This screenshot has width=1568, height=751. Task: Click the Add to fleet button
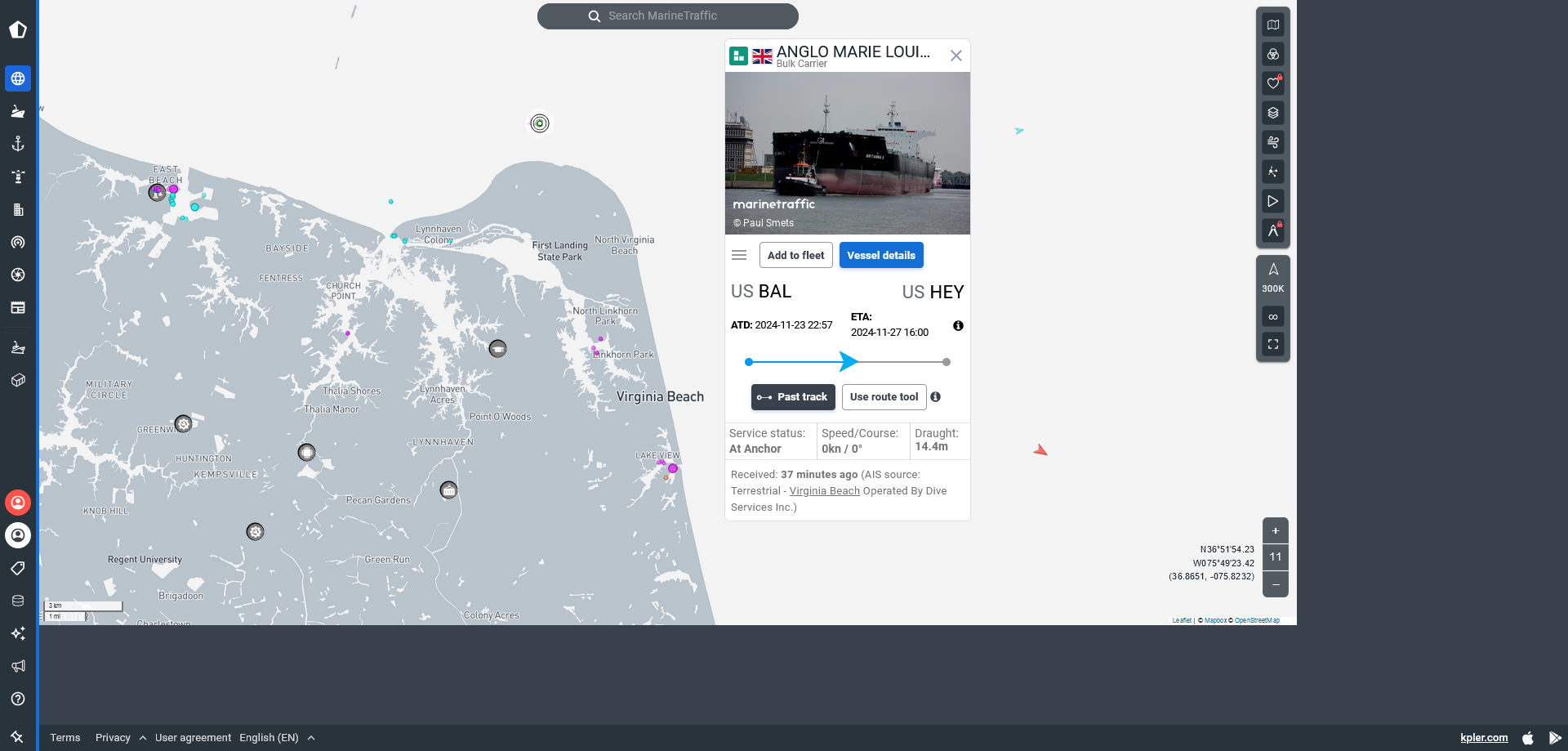[x=796, y=255]
